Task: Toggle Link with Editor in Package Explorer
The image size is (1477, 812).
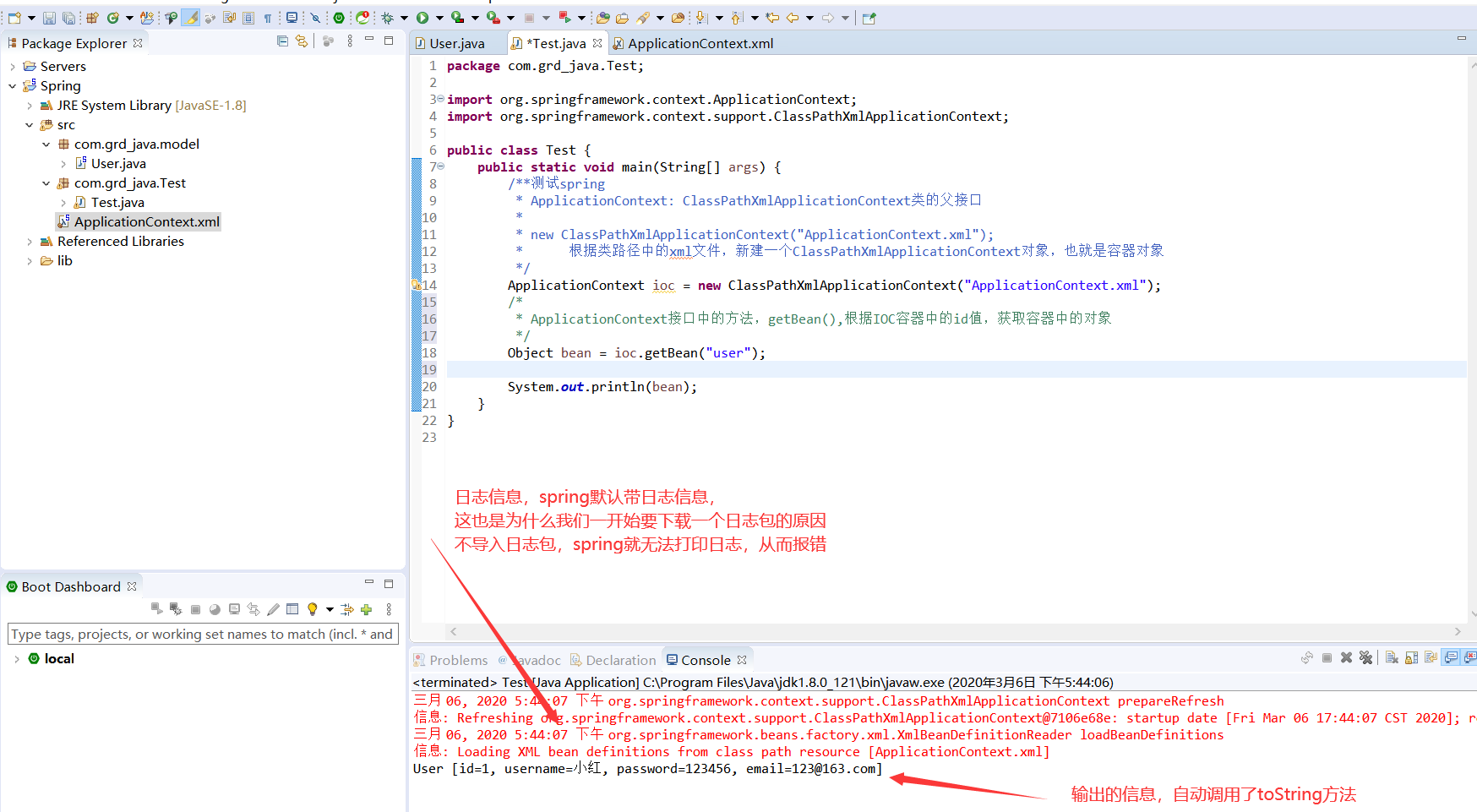Action: (302, 41)
